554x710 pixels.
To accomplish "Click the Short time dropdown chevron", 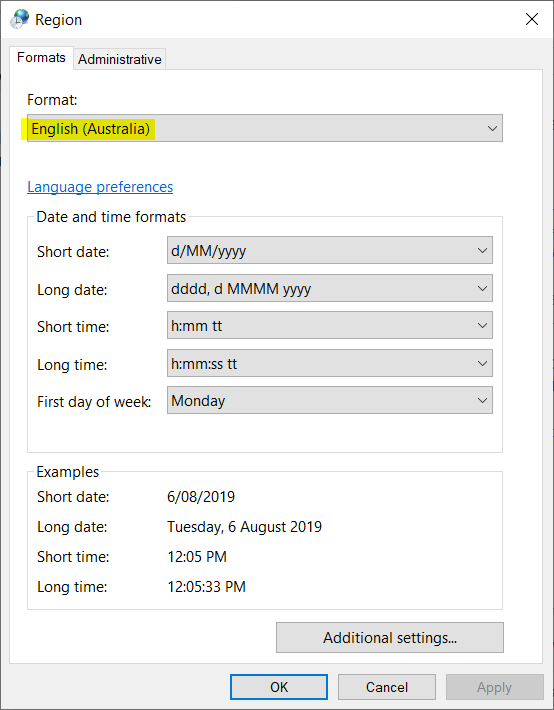I will (482, 325).
